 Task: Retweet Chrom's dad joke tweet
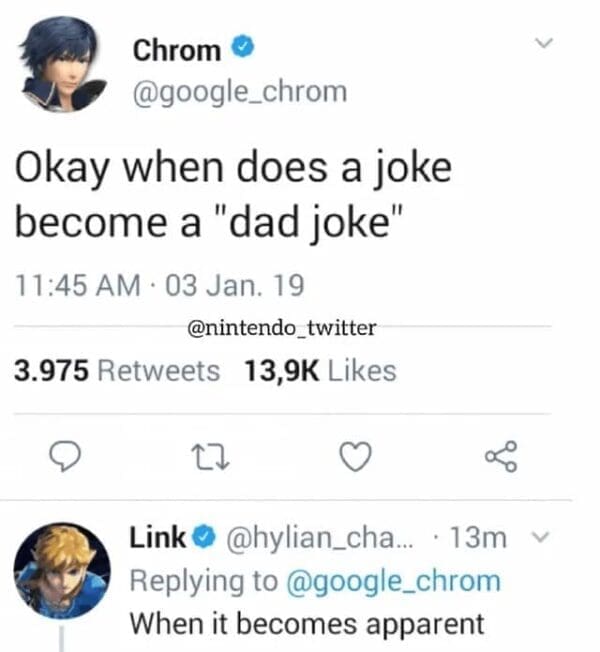point(212,457)
